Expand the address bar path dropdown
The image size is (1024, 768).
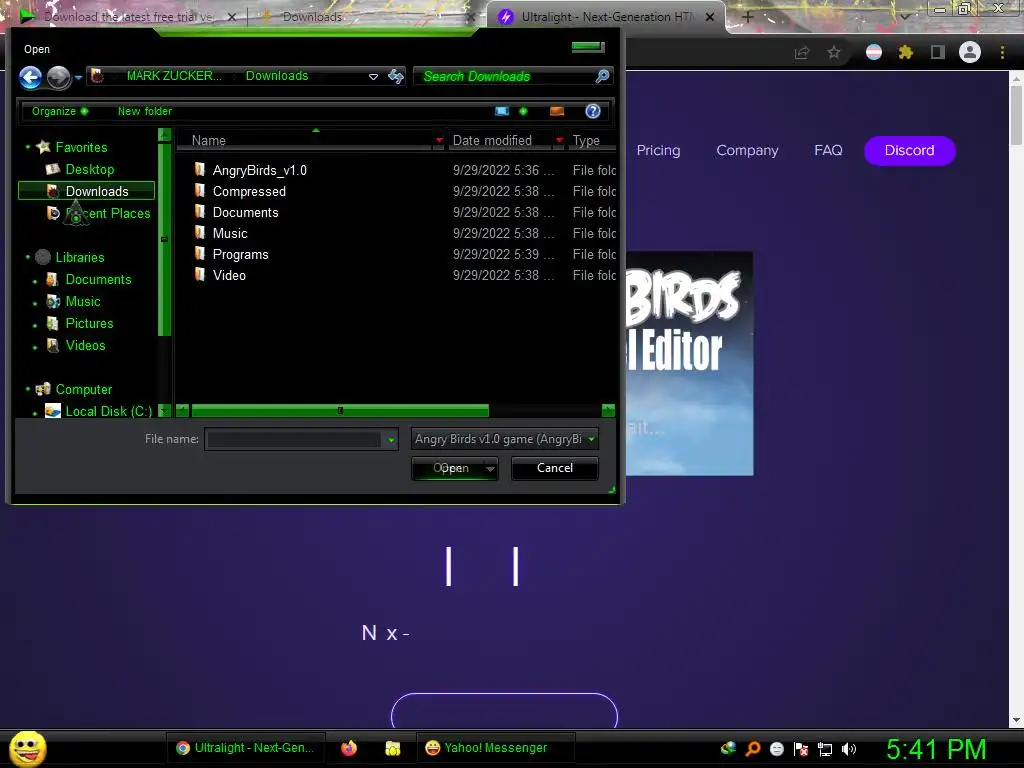373,76
